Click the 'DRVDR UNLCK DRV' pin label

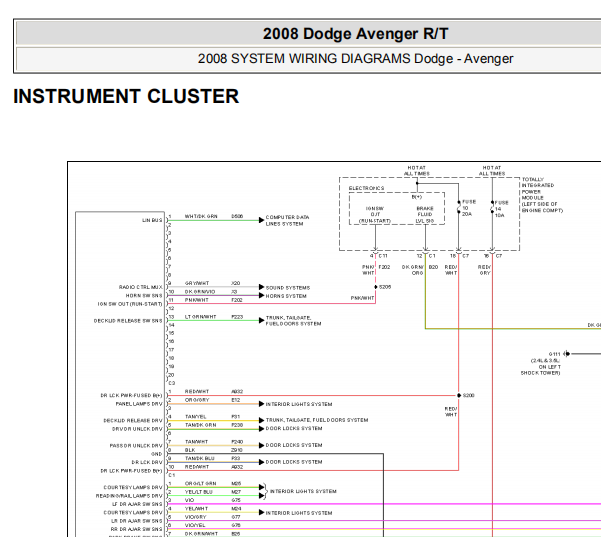(x=137, y=429)
